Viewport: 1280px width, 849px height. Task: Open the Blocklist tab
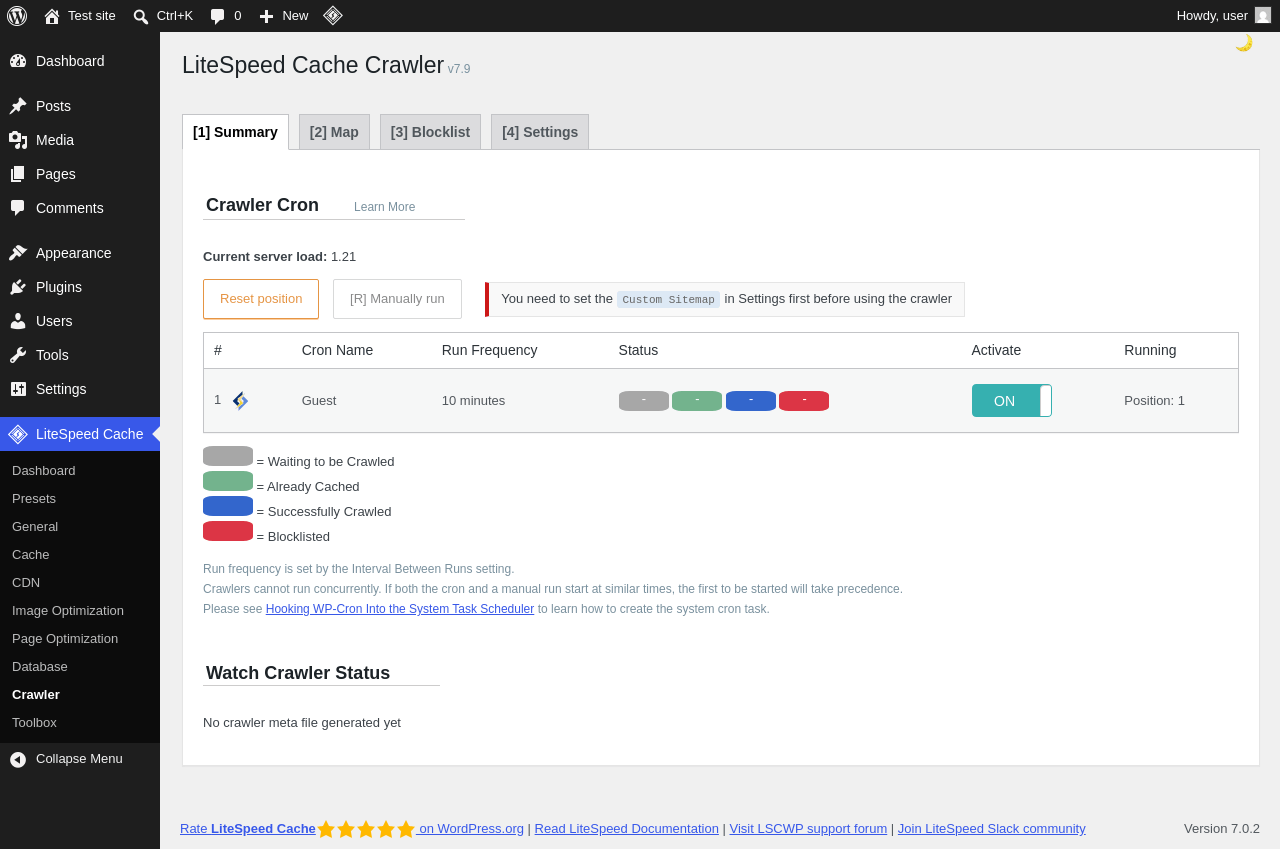click(430, 132)
